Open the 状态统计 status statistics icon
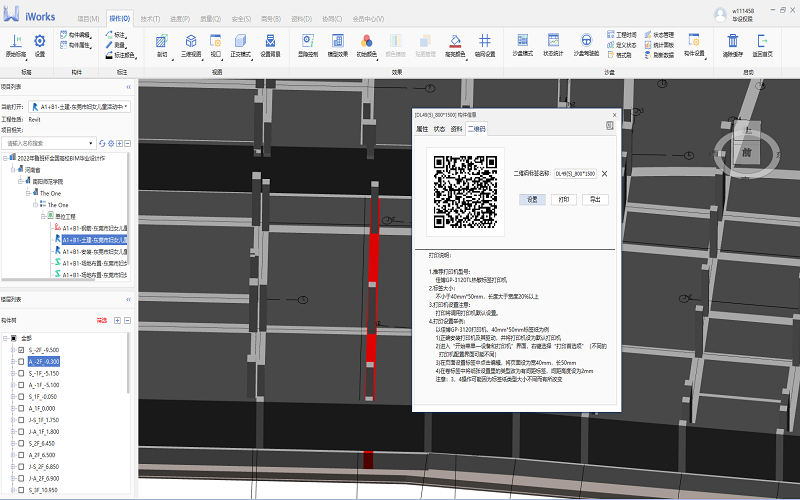The image size is (800, 500). tap(553, 40)
